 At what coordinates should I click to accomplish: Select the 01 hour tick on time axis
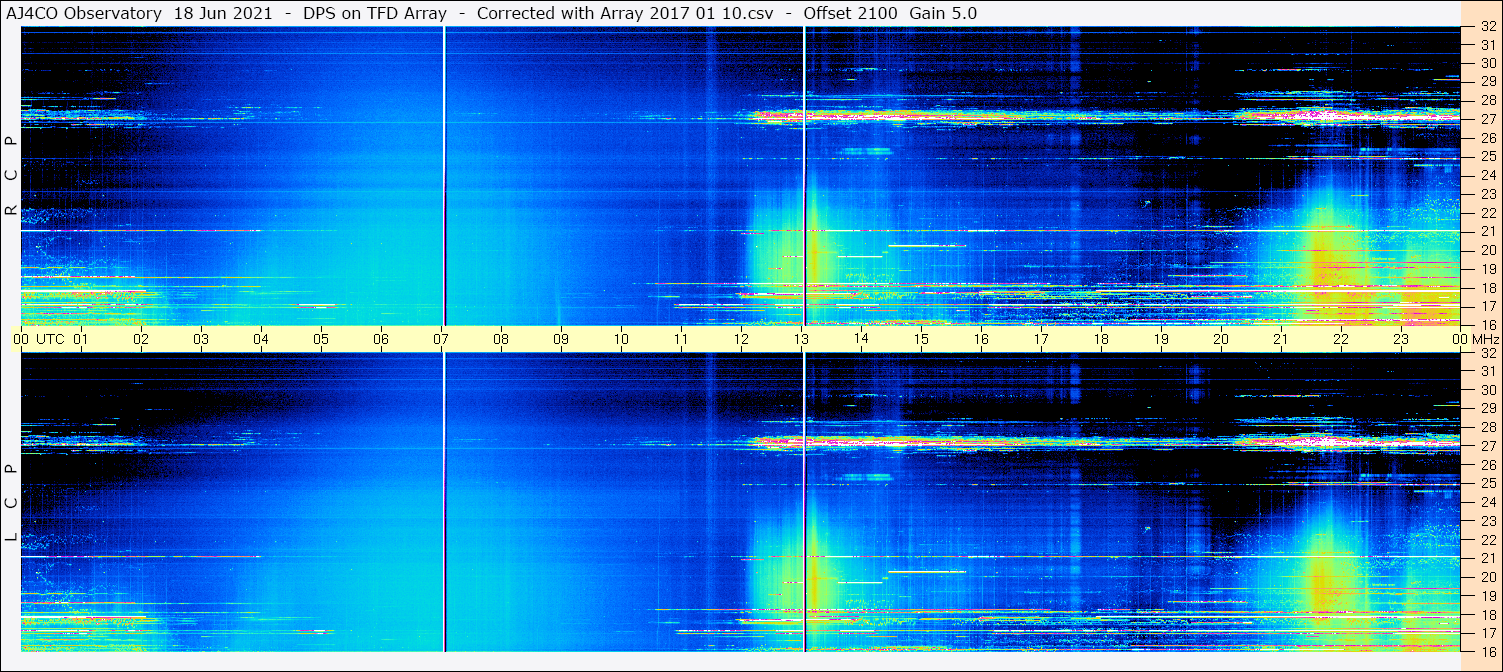(81, 339)
